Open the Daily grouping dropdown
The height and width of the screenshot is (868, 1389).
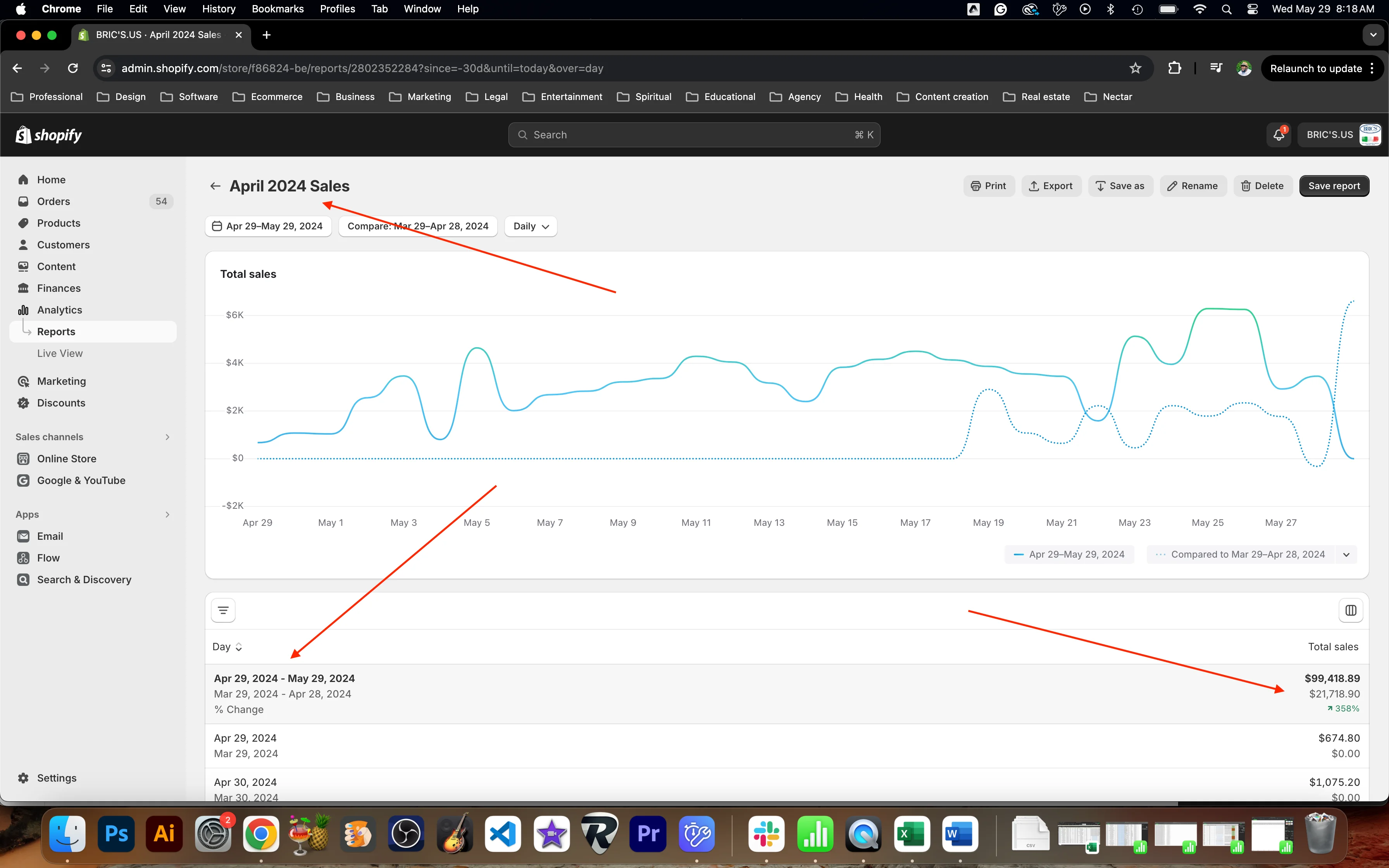click(530, 226)
